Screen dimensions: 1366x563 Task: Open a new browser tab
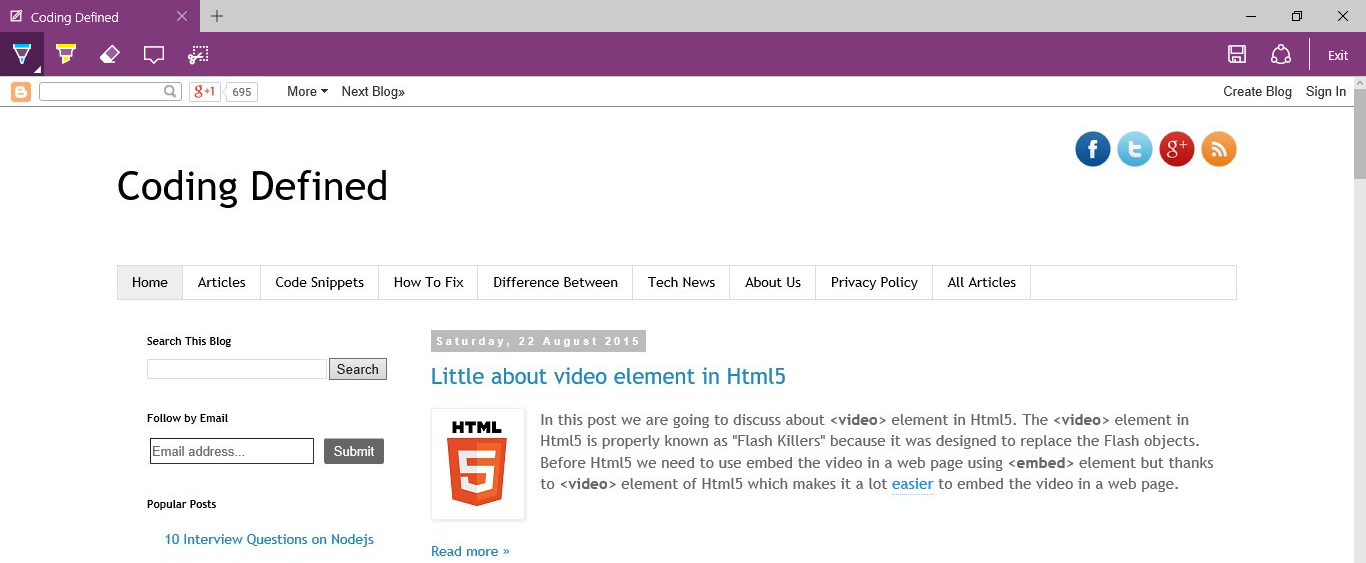217,16
